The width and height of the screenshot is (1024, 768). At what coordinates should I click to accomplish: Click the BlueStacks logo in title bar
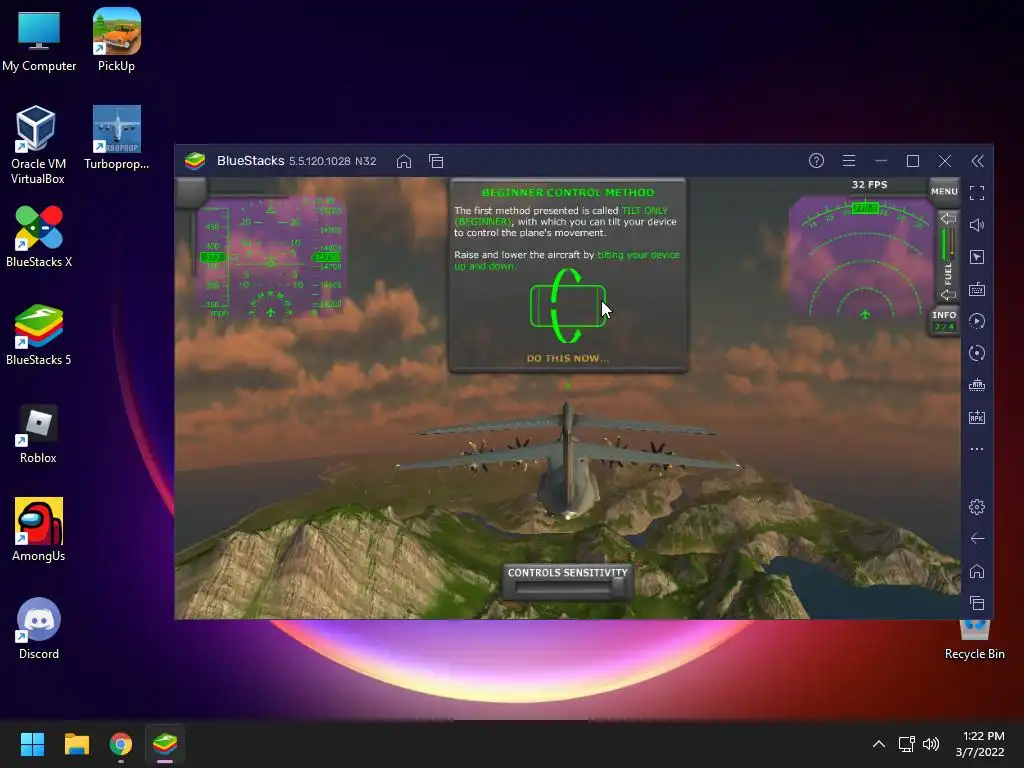click(x=195, y=161)
